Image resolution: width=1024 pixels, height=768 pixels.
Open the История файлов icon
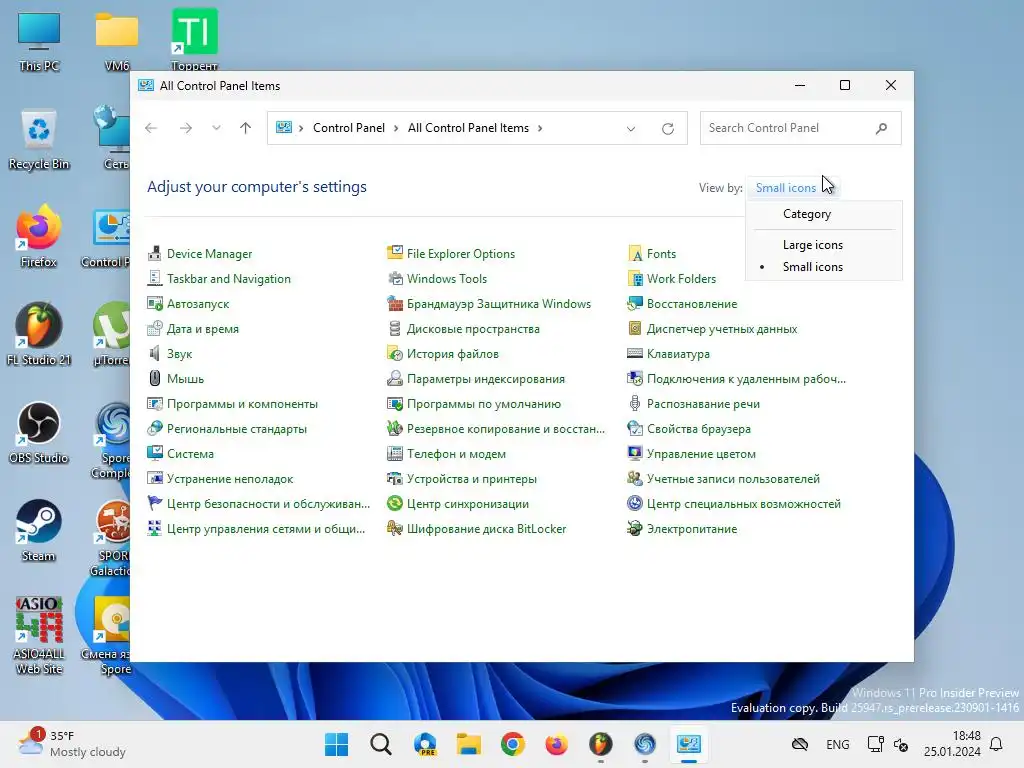click(394, 353)
